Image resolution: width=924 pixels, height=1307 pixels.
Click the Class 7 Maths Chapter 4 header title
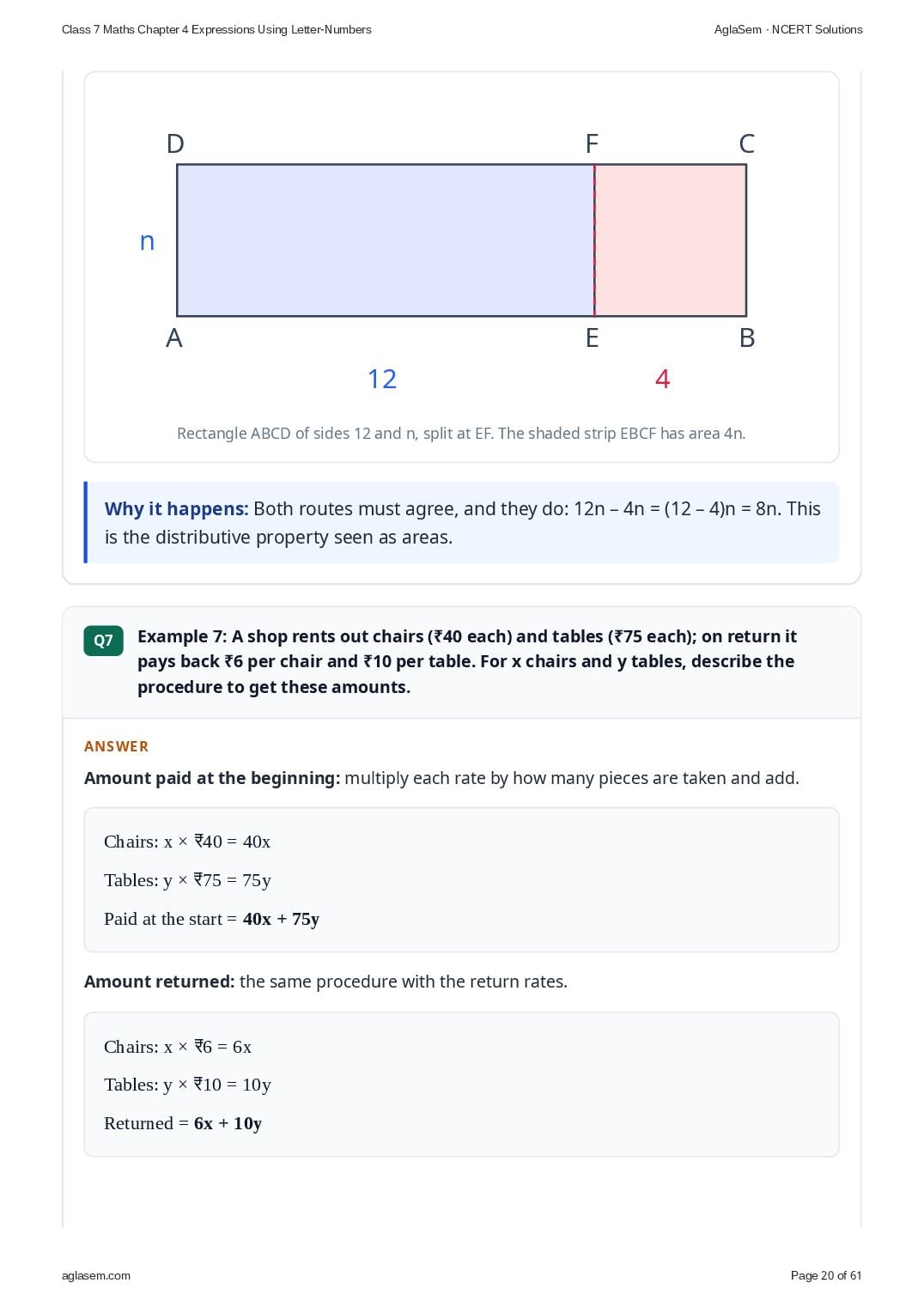coord(216,29)
